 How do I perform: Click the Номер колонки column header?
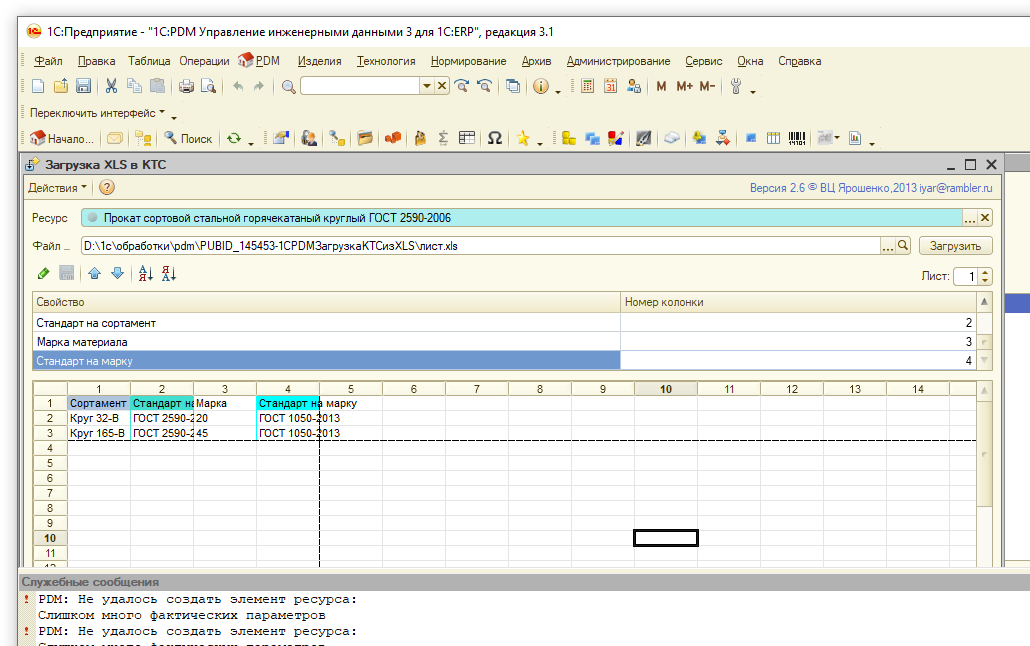coord(799,302)
